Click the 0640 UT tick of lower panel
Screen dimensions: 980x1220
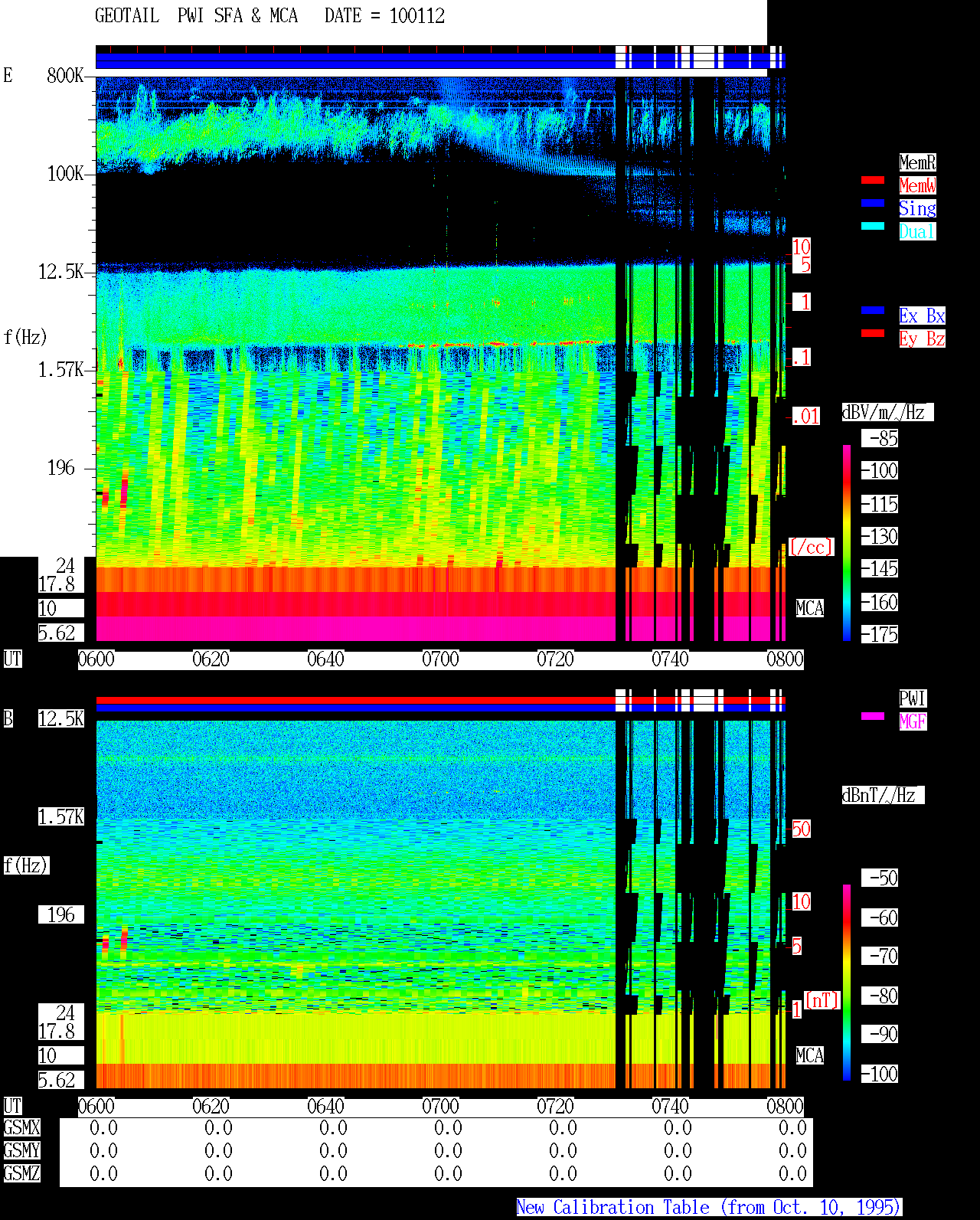[325, 1107]
